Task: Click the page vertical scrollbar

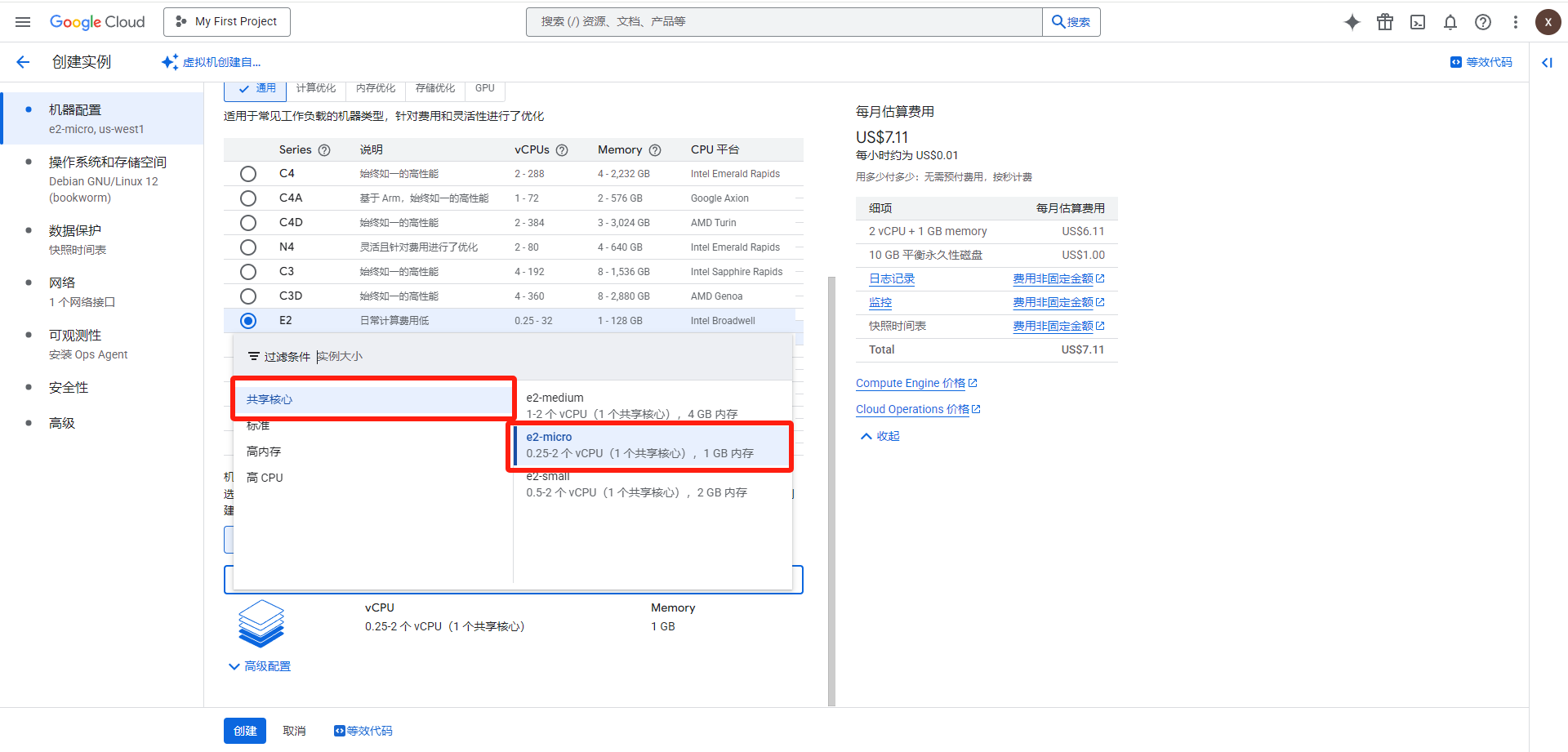Action: (x=831, y=490)
